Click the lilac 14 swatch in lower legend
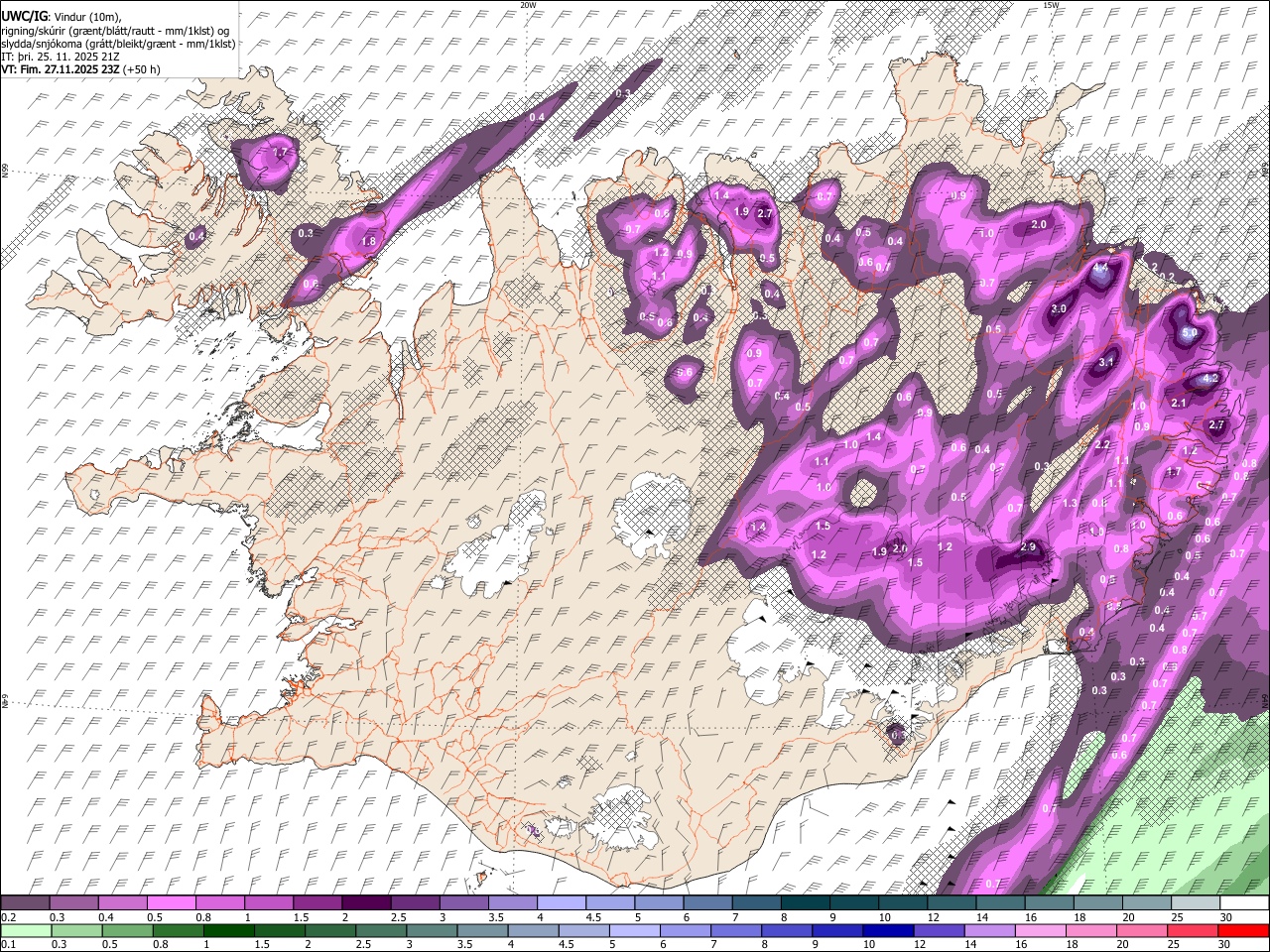Image resolution: width=1270 pixels, height=952 pixels. [x=988, y=930]
